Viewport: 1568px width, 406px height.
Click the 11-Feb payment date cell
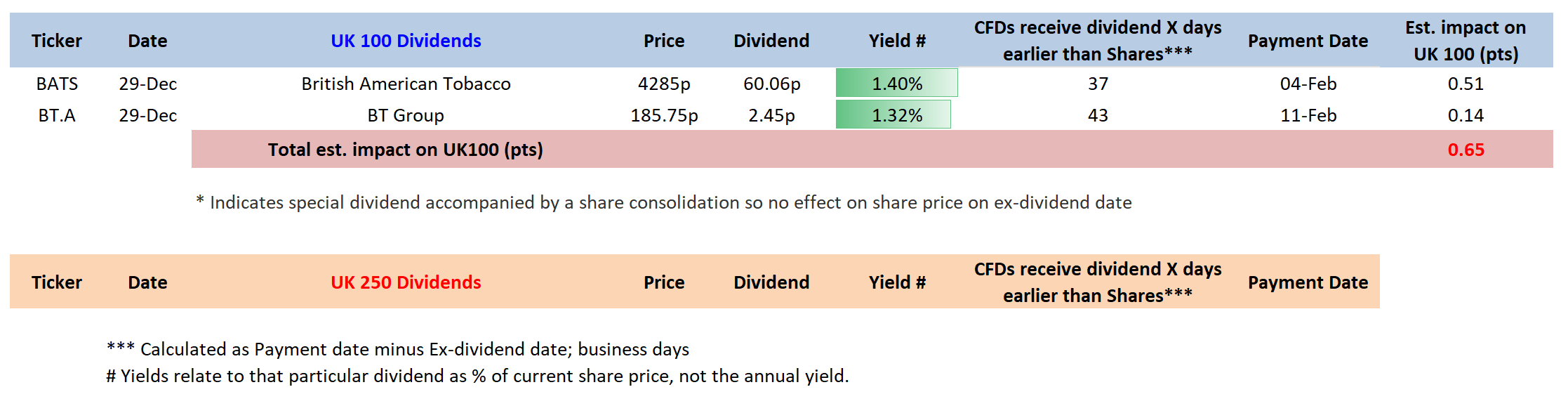pyautogui.click(x=1308, y=115)
